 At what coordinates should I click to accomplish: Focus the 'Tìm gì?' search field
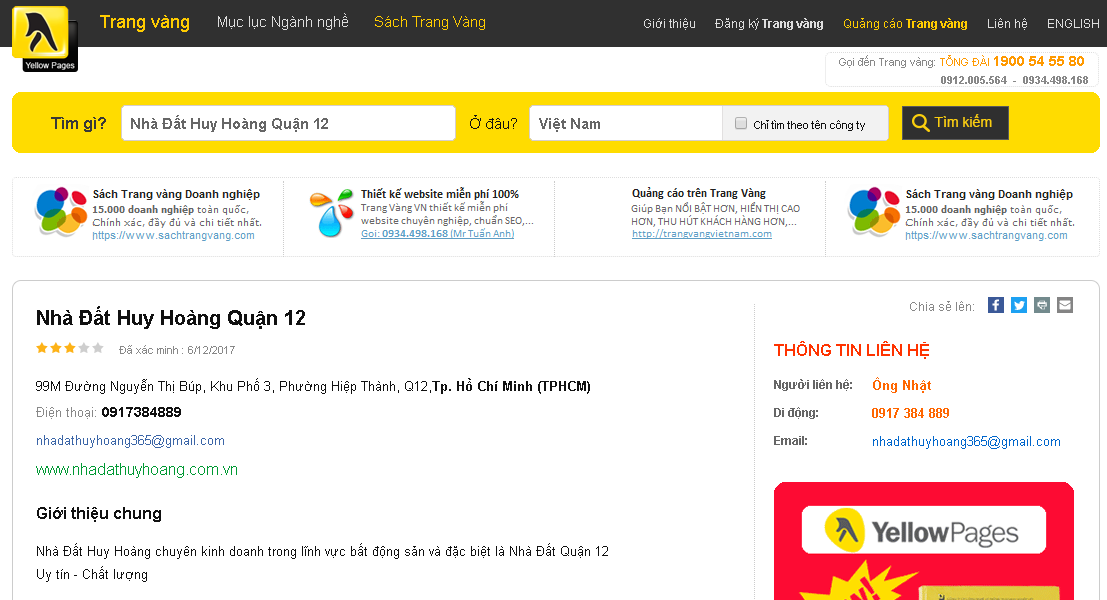288,124
